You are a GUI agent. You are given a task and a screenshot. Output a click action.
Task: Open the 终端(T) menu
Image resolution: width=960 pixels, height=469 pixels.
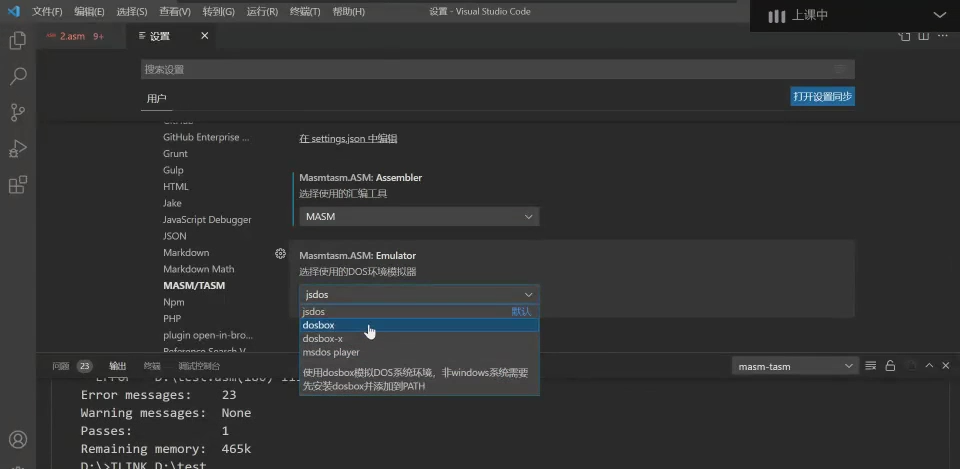tap(308, 12)
